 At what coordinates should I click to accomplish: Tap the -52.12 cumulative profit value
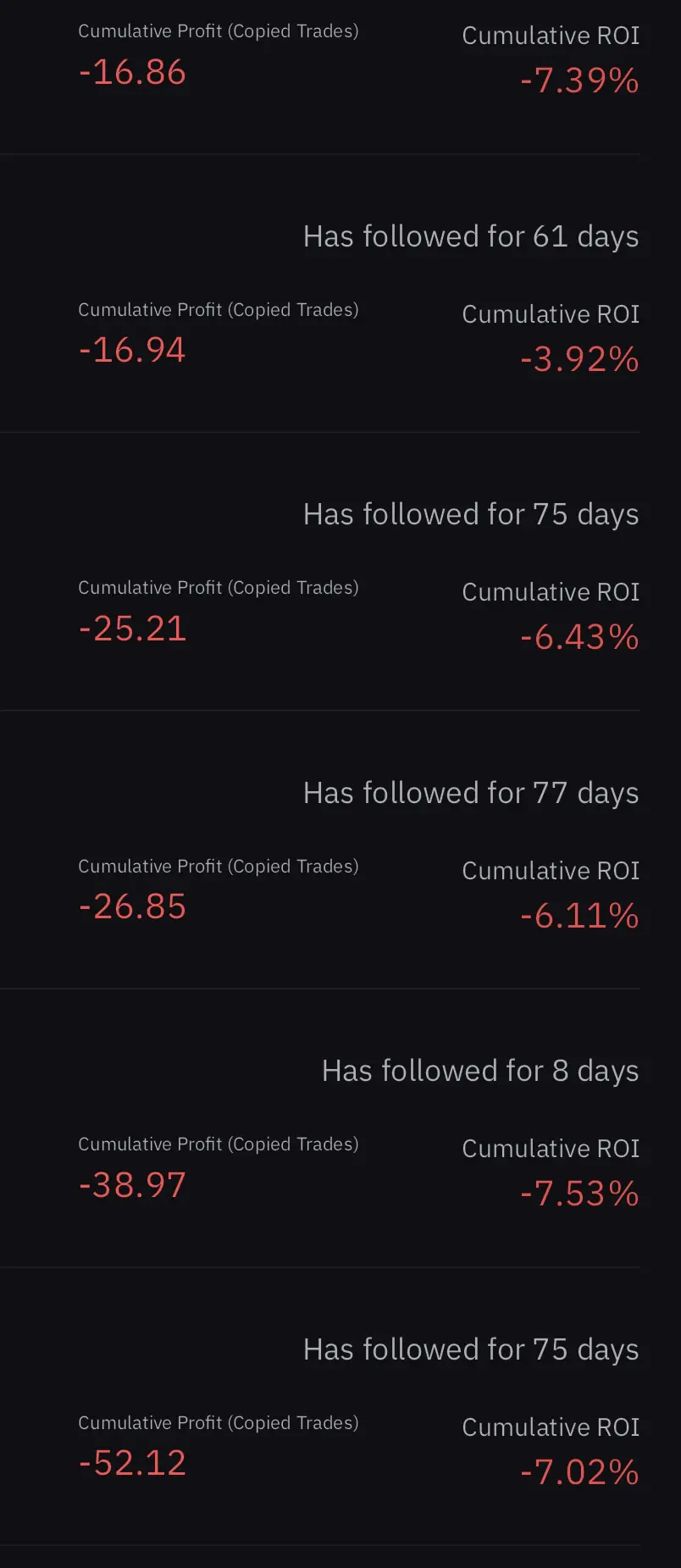[x=132, y=1464]
